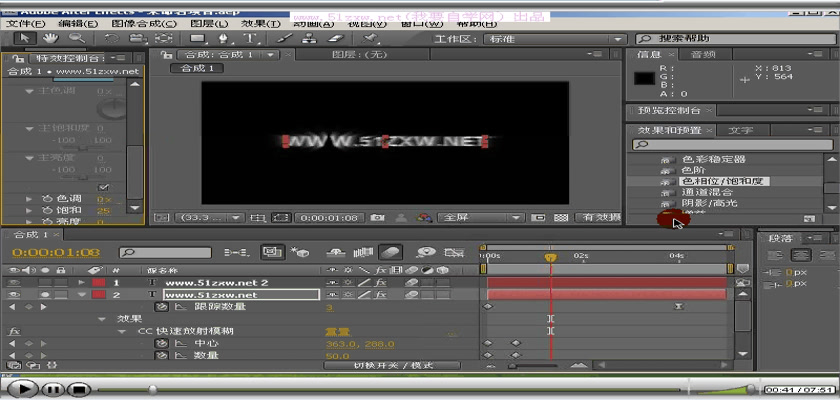Screen dimensions: 840x400
Task: Collapse the CC 快速放射模糊 effect
Action: click(122, 331)
